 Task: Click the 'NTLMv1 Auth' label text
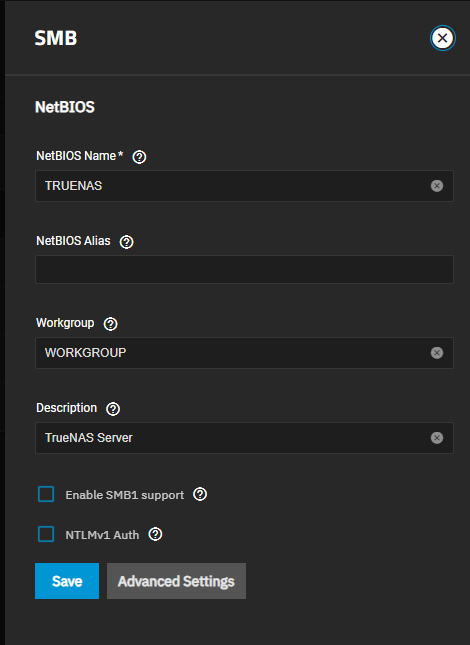(x=102, y=535)
